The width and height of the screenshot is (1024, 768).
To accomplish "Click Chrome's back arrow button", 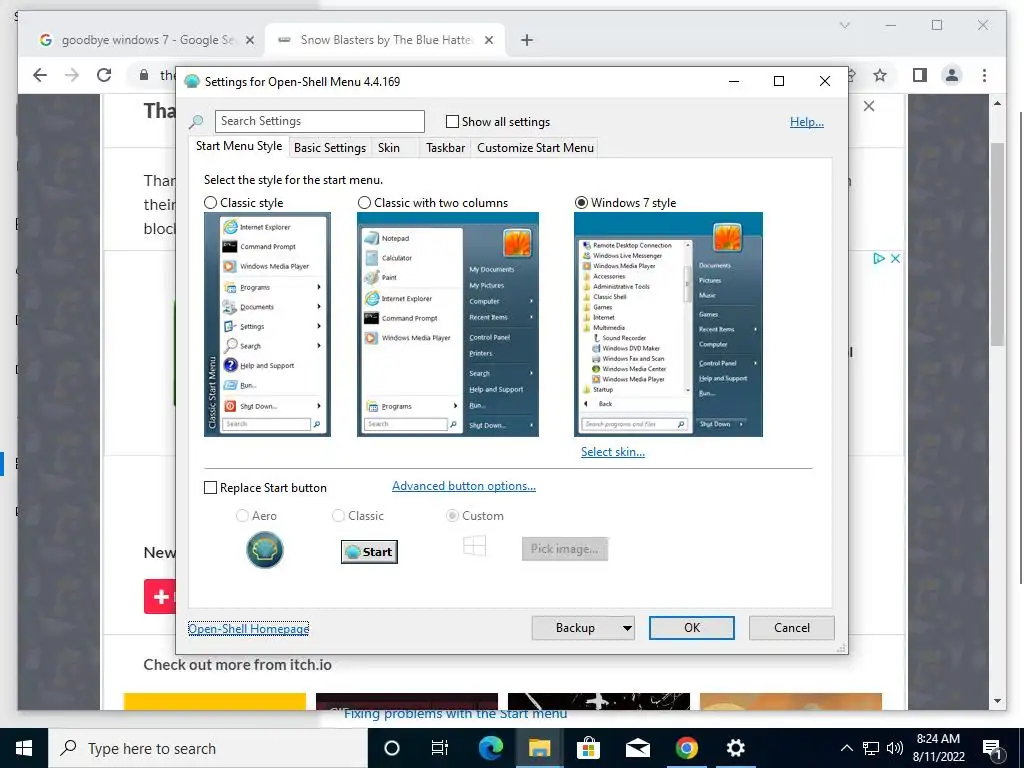I will pyautogui.click(x=40, y=75).
